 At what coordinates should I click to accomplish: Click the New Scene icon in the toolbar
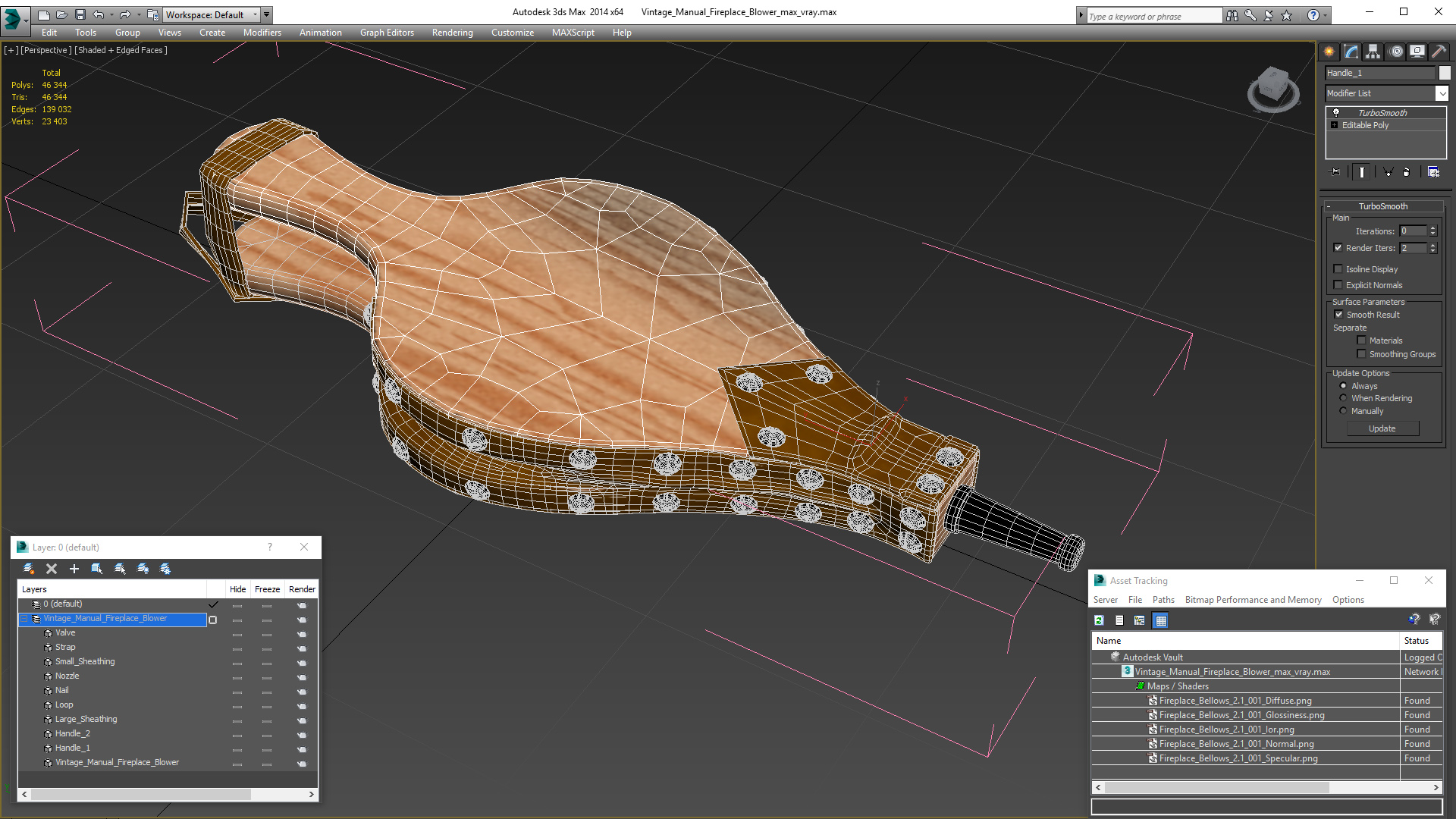click(x=43, y=14)
